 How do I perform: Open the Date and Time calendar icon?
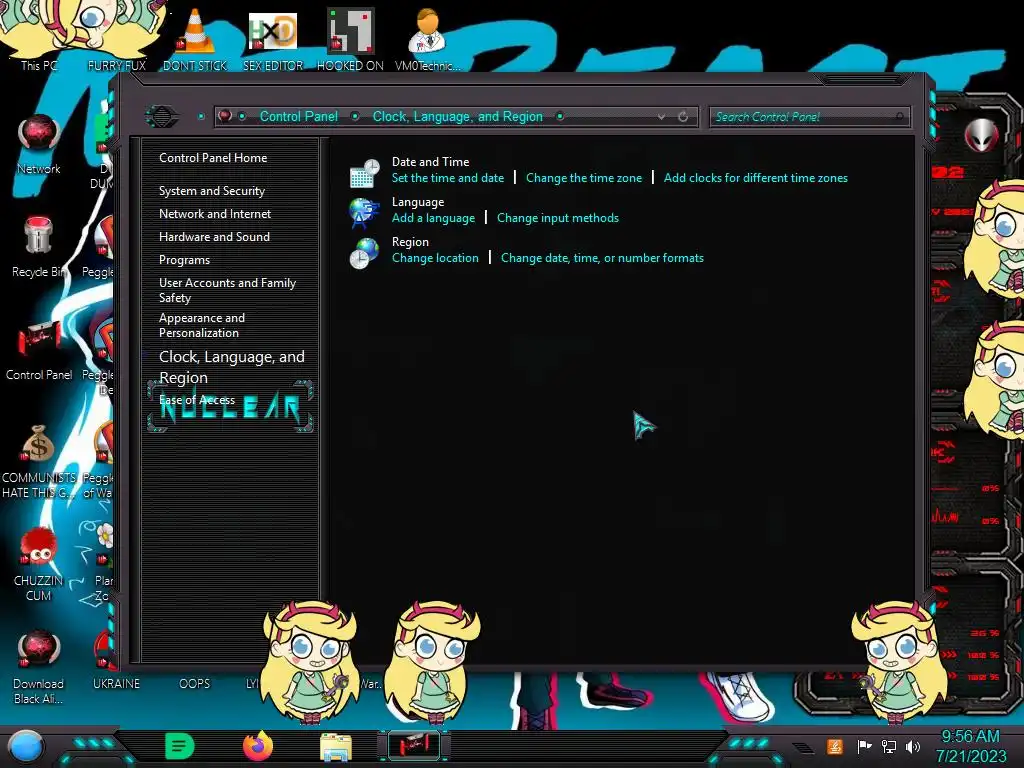point(364,173)
